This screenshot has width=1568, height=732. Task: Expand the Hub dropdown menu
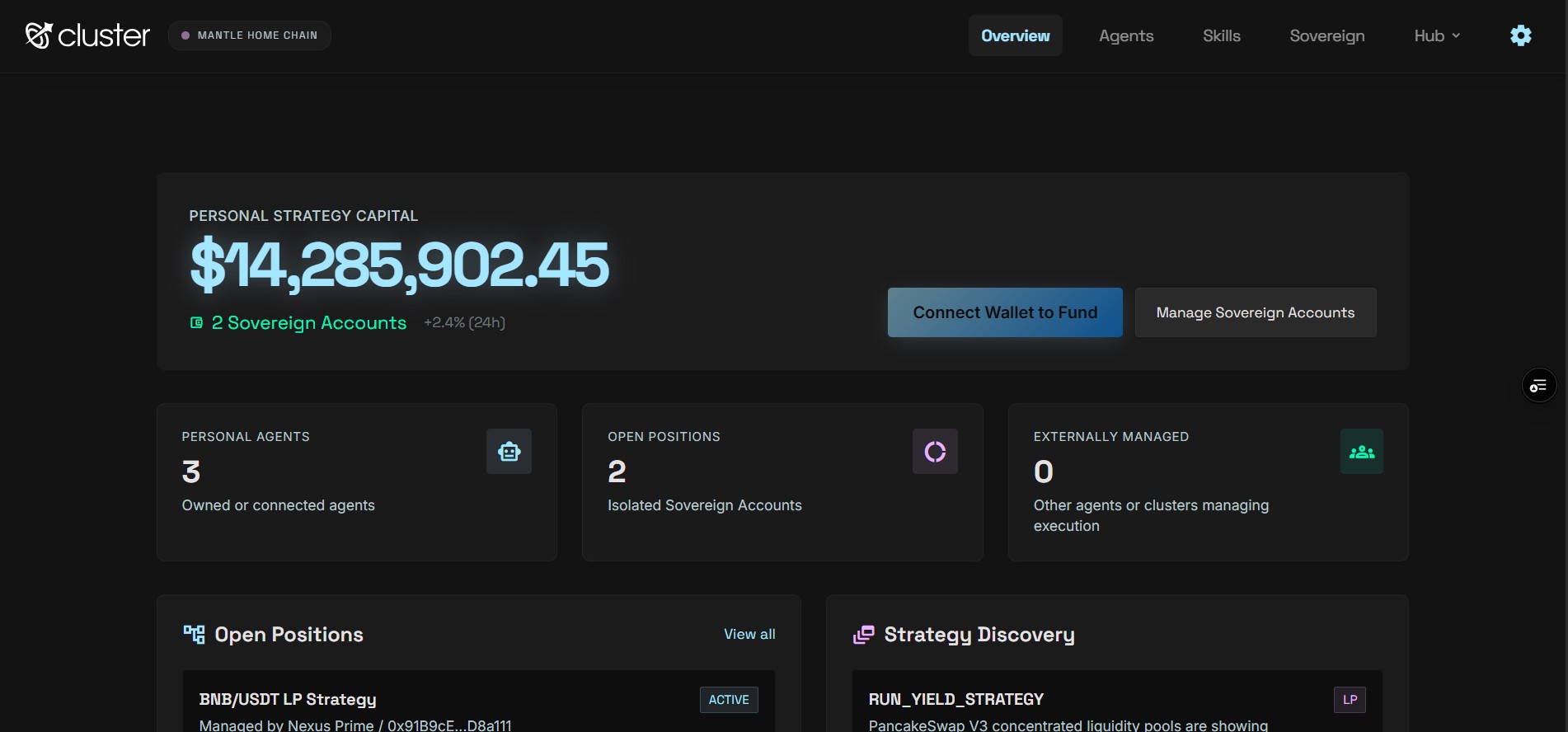pos(1437,35)
